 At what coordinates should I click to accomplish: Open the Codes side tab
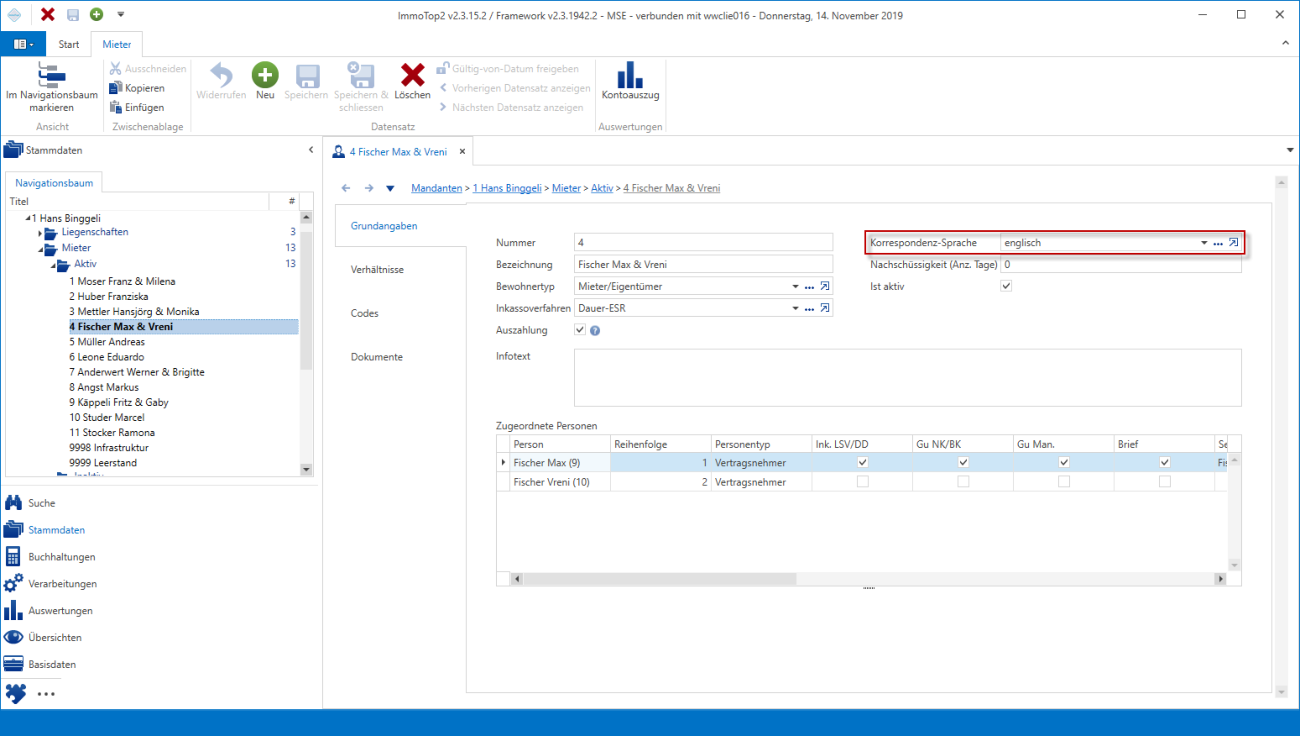point(365,313)
